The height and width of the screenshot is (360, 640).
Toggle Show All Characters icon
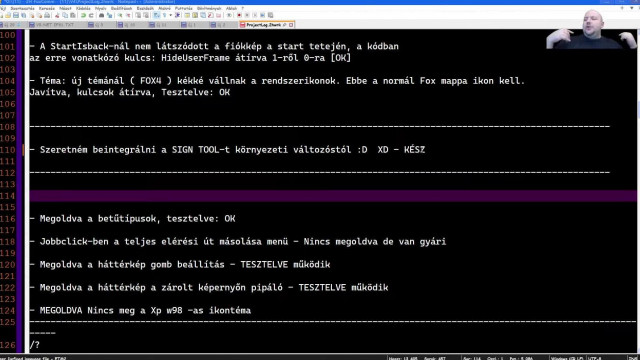[x=164, y=16]
